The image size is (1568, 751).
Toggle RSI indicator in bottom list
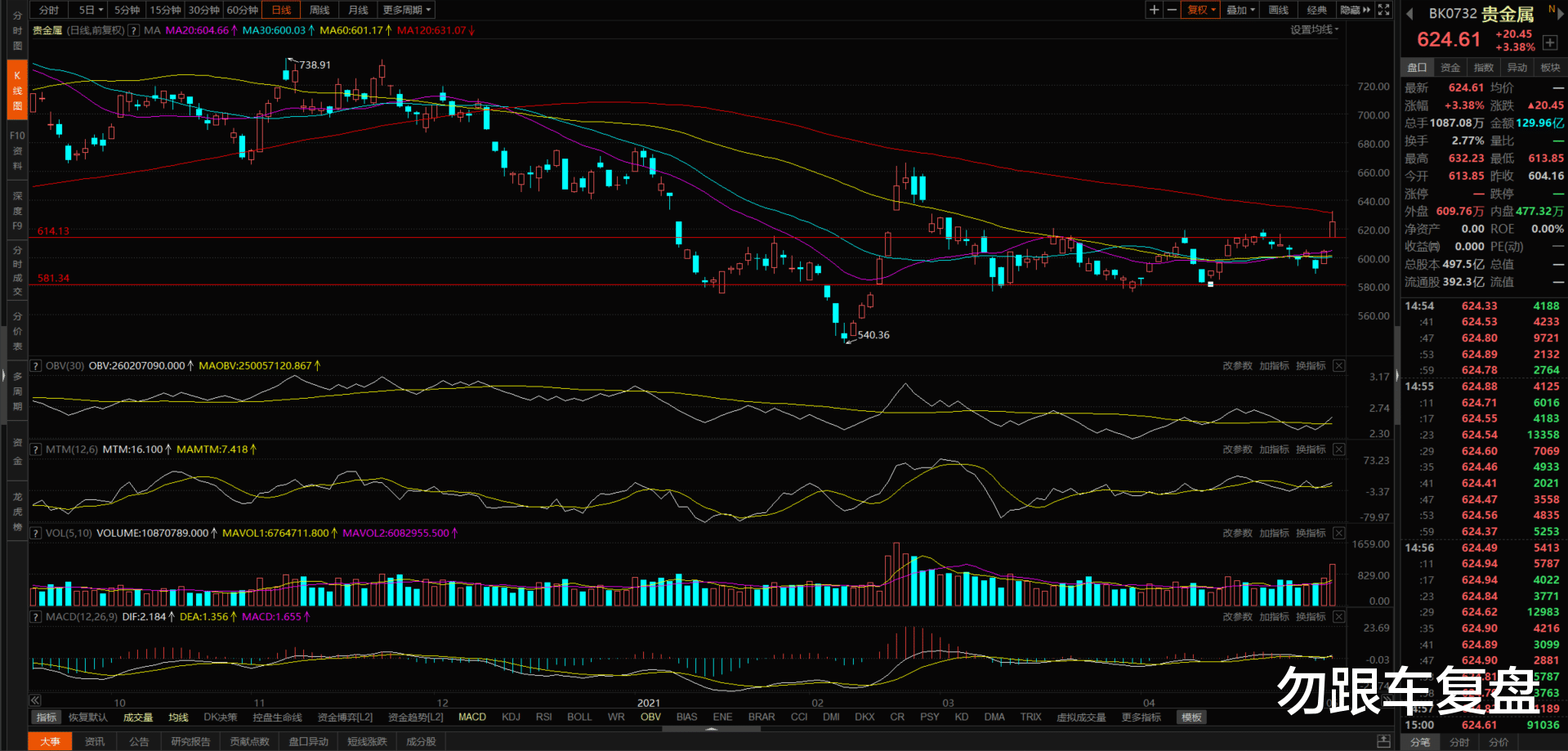pyautogui.click(x=543, y=717)
